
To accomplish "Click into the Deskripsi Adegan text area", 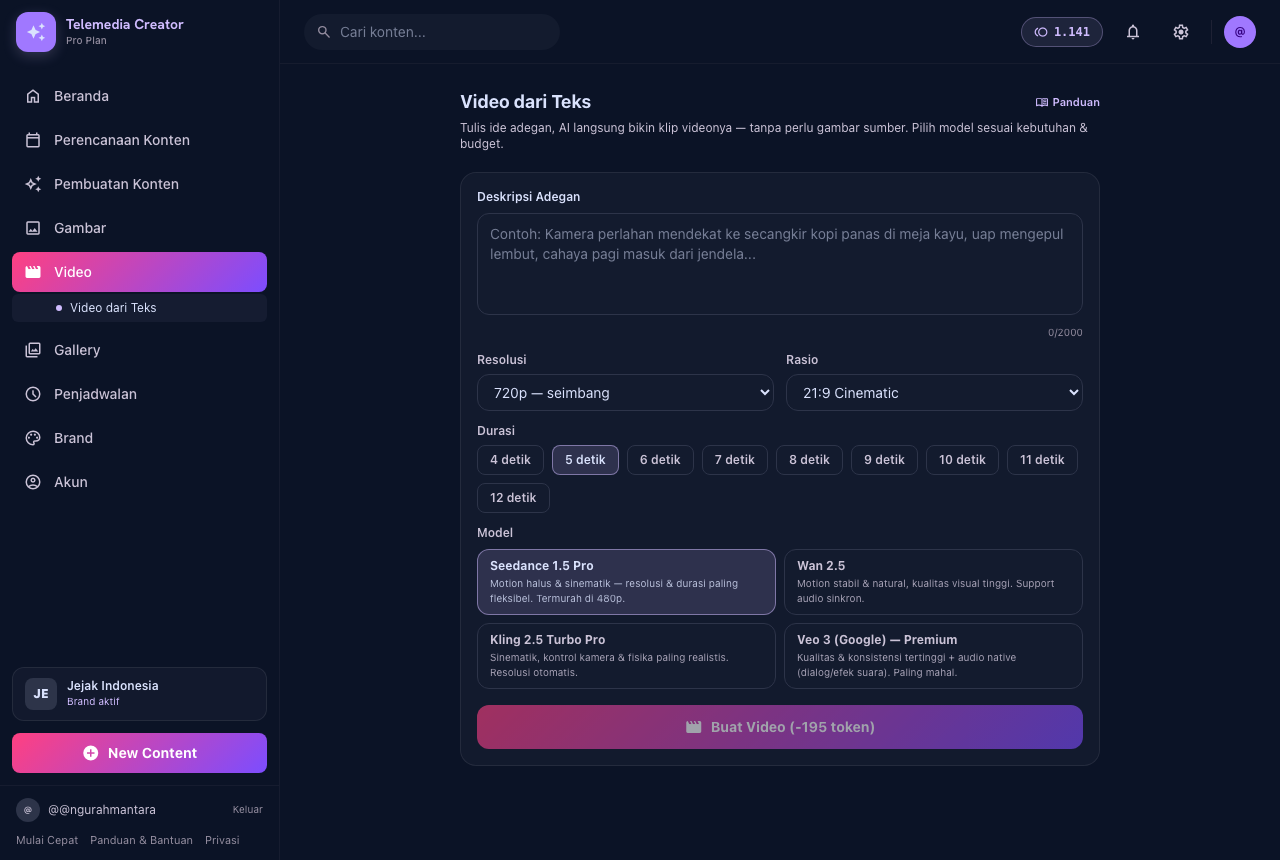I will tap(780, 264).
